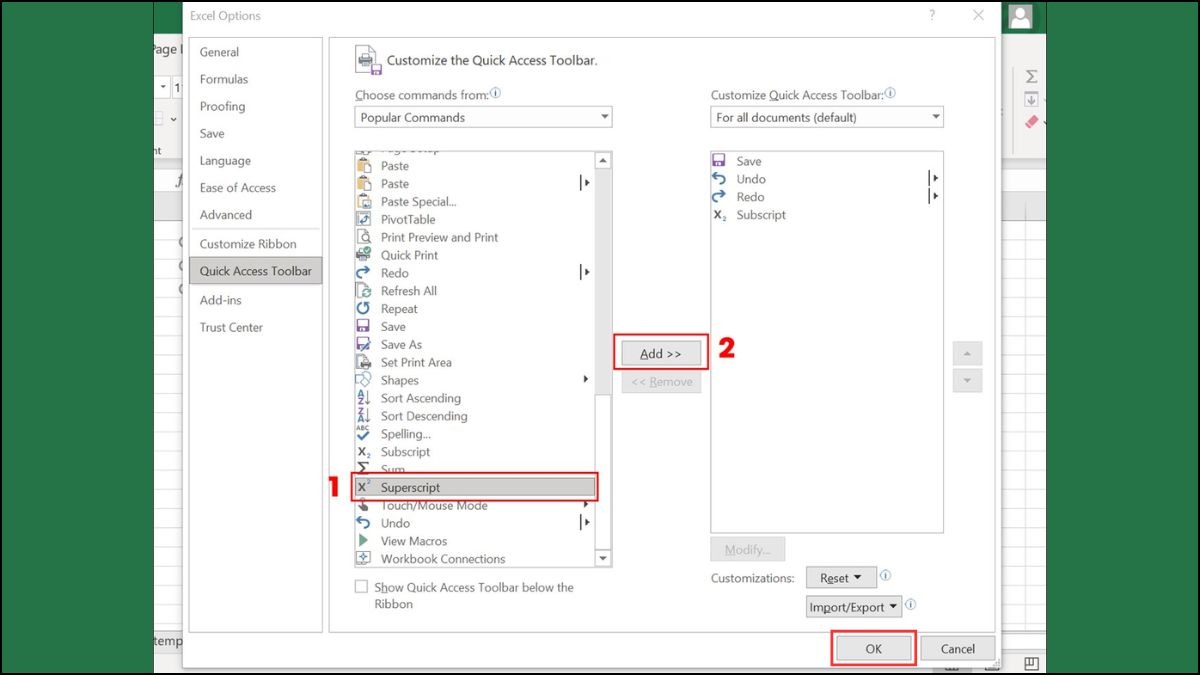
Task: Click the Move Up arrow button
Action: click(967, 353)
